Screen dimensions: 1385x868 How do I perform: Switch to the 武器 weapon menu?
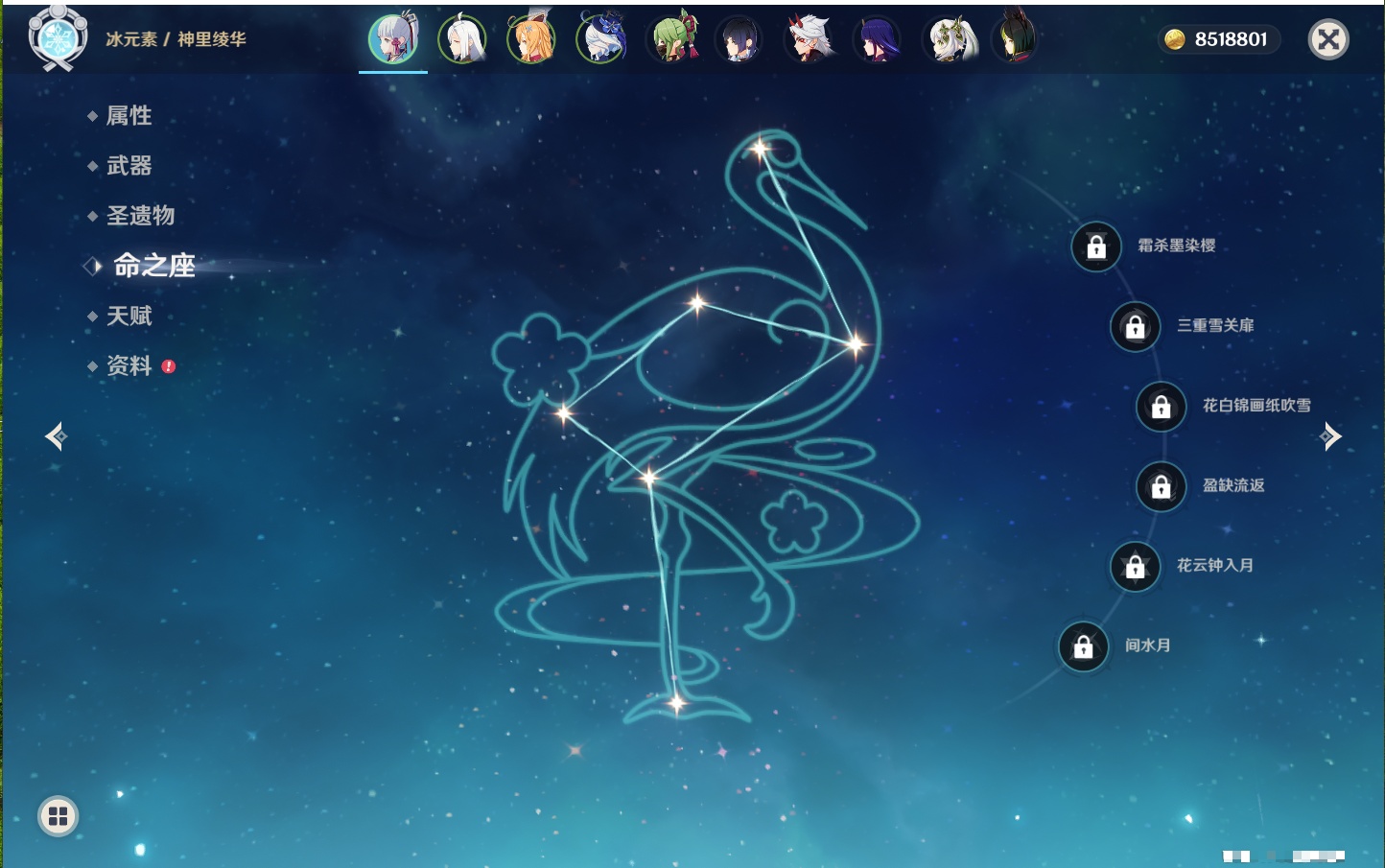point(129,166)
